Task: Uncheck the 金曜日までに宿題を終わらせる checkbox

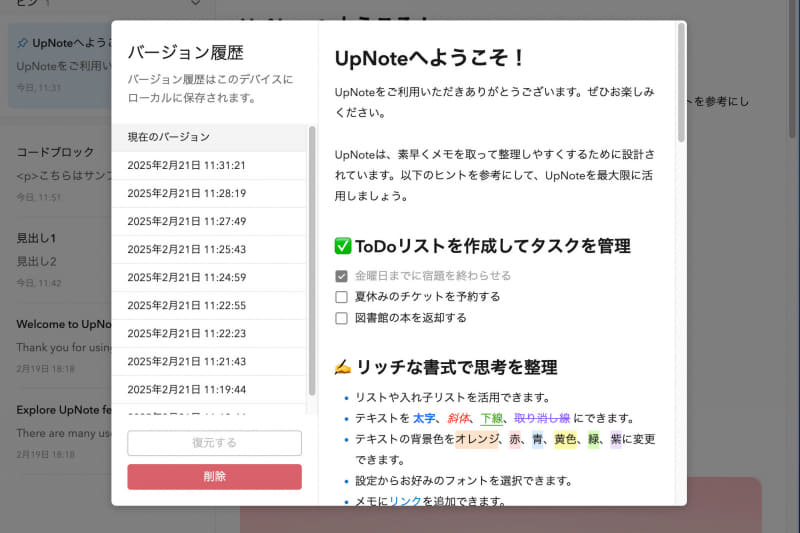Action: [x=341, y=276]
